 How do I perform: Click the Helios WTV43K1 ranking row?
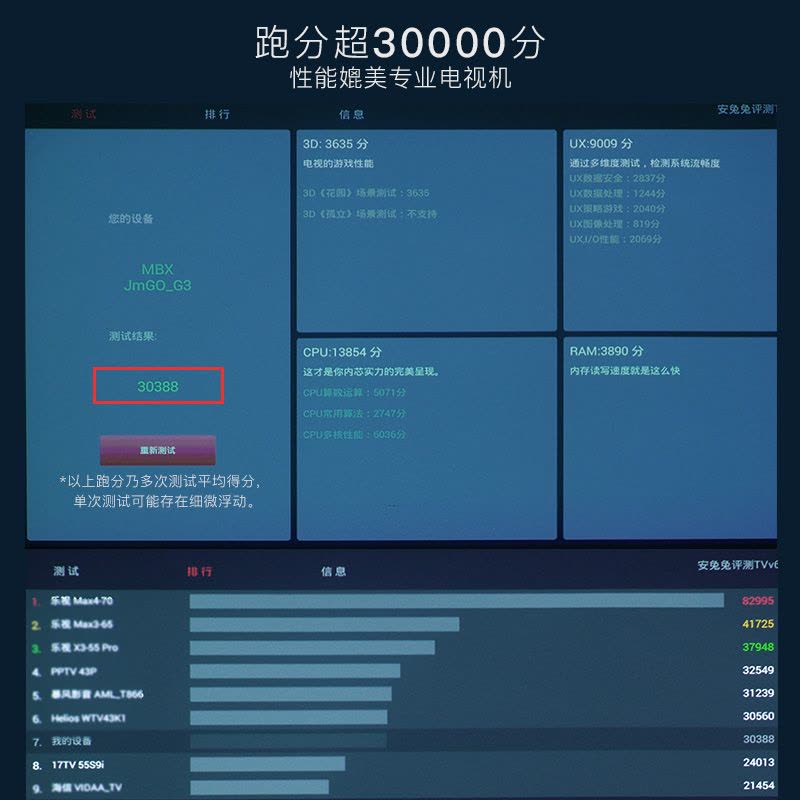[x=88, y=718]
